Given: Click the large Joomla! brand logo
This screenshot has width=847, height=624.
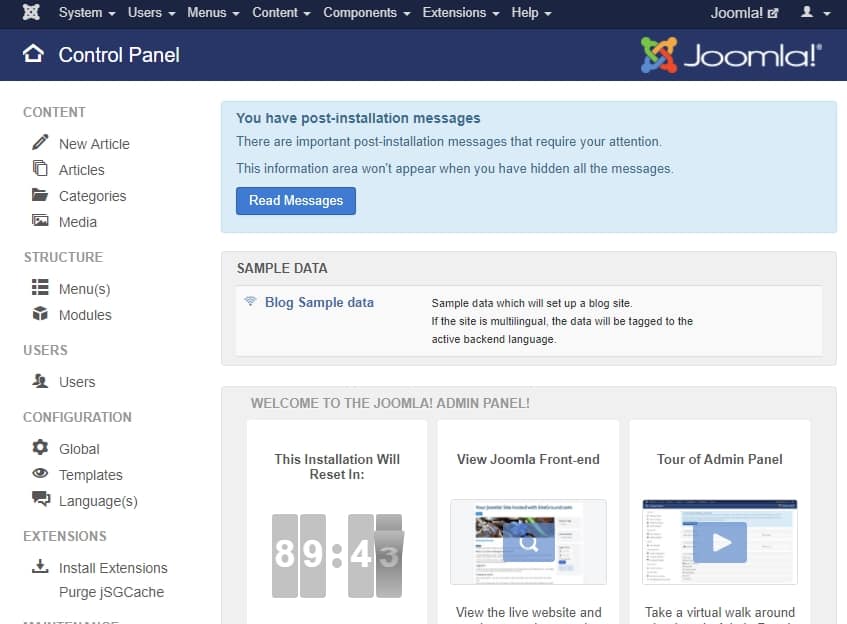Looking at the screenshot, I should point(731,55).
